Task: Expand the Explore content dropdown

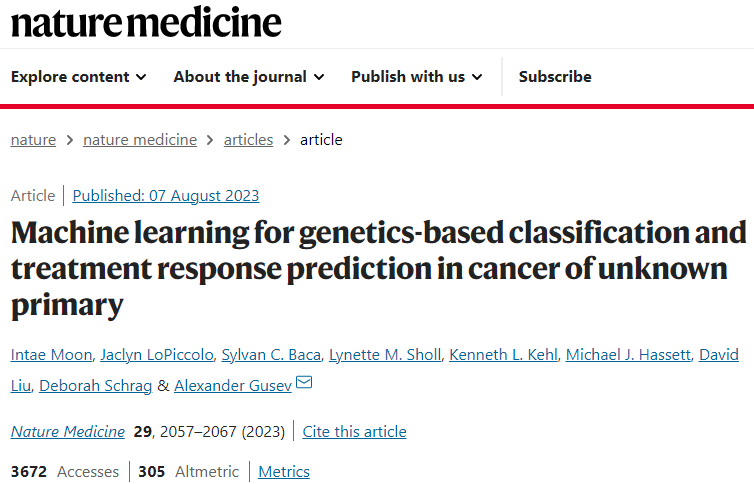Action: [x=78, y=77]
